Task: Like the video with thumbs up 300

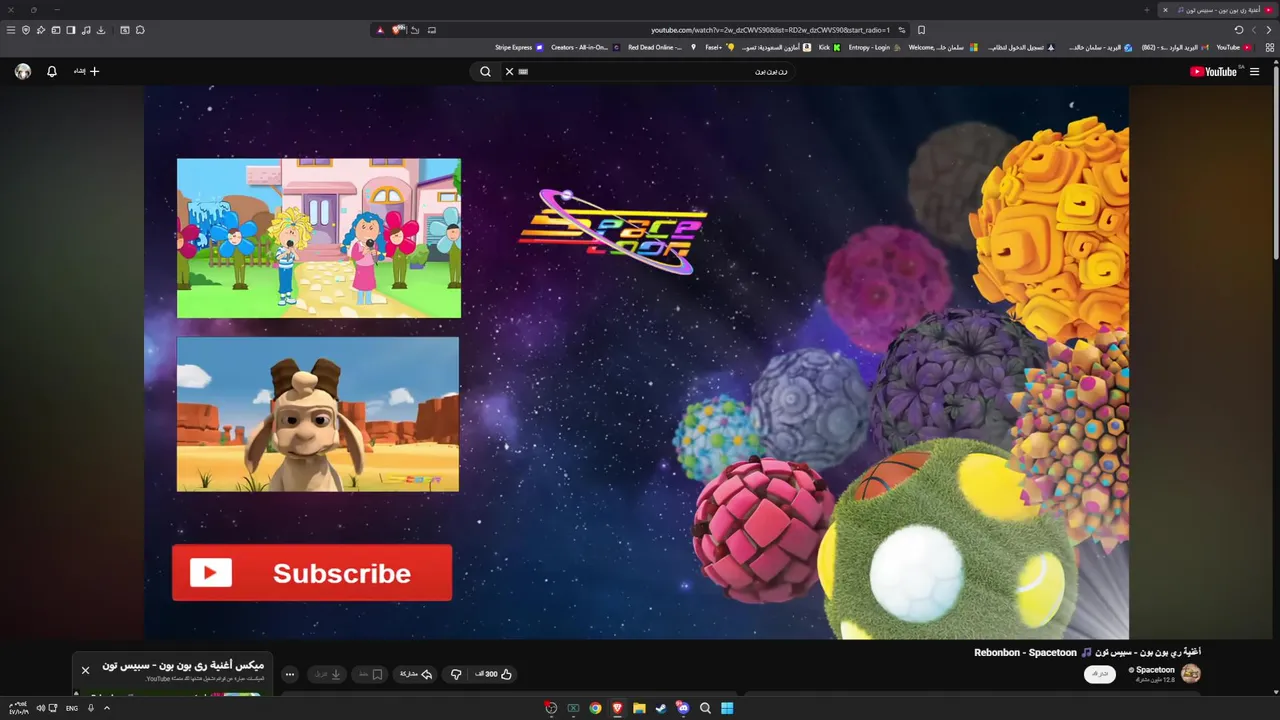Action: 494,674
